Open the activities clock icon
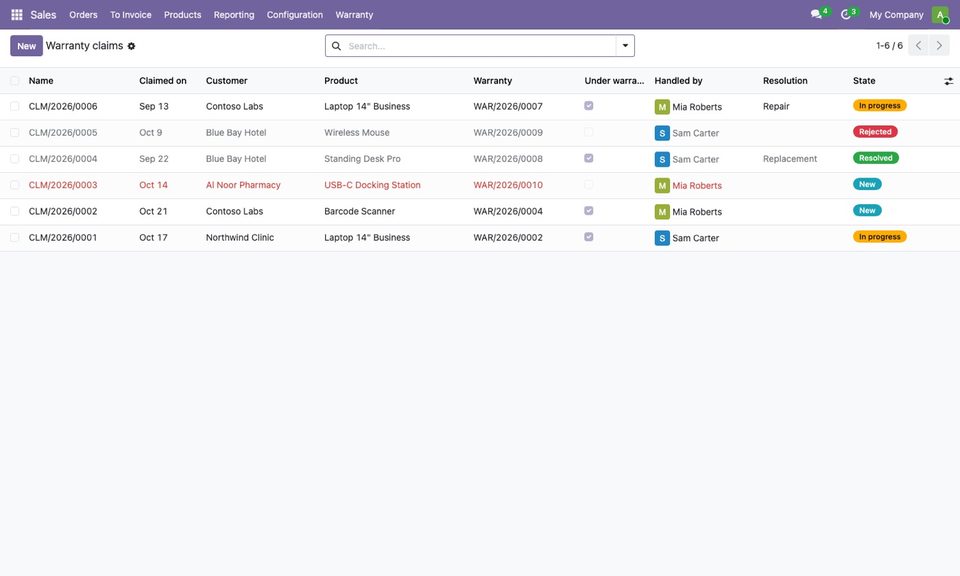This screenshot has width=960, height=576. pyautogui.click(x=846, y=14)
